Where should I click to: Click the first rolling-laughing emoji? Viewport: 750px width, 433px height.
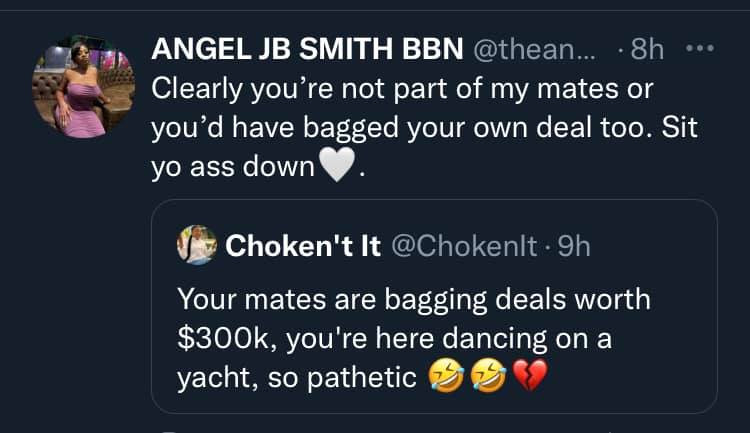pyautogui.click(x=446, y=376)
